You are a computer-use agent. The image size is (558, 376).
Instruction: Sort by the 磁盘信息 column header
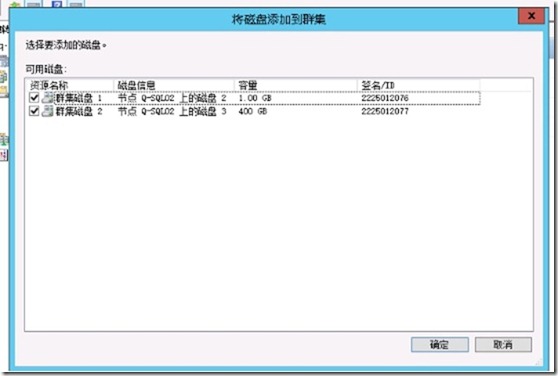(x=174, y=85)
